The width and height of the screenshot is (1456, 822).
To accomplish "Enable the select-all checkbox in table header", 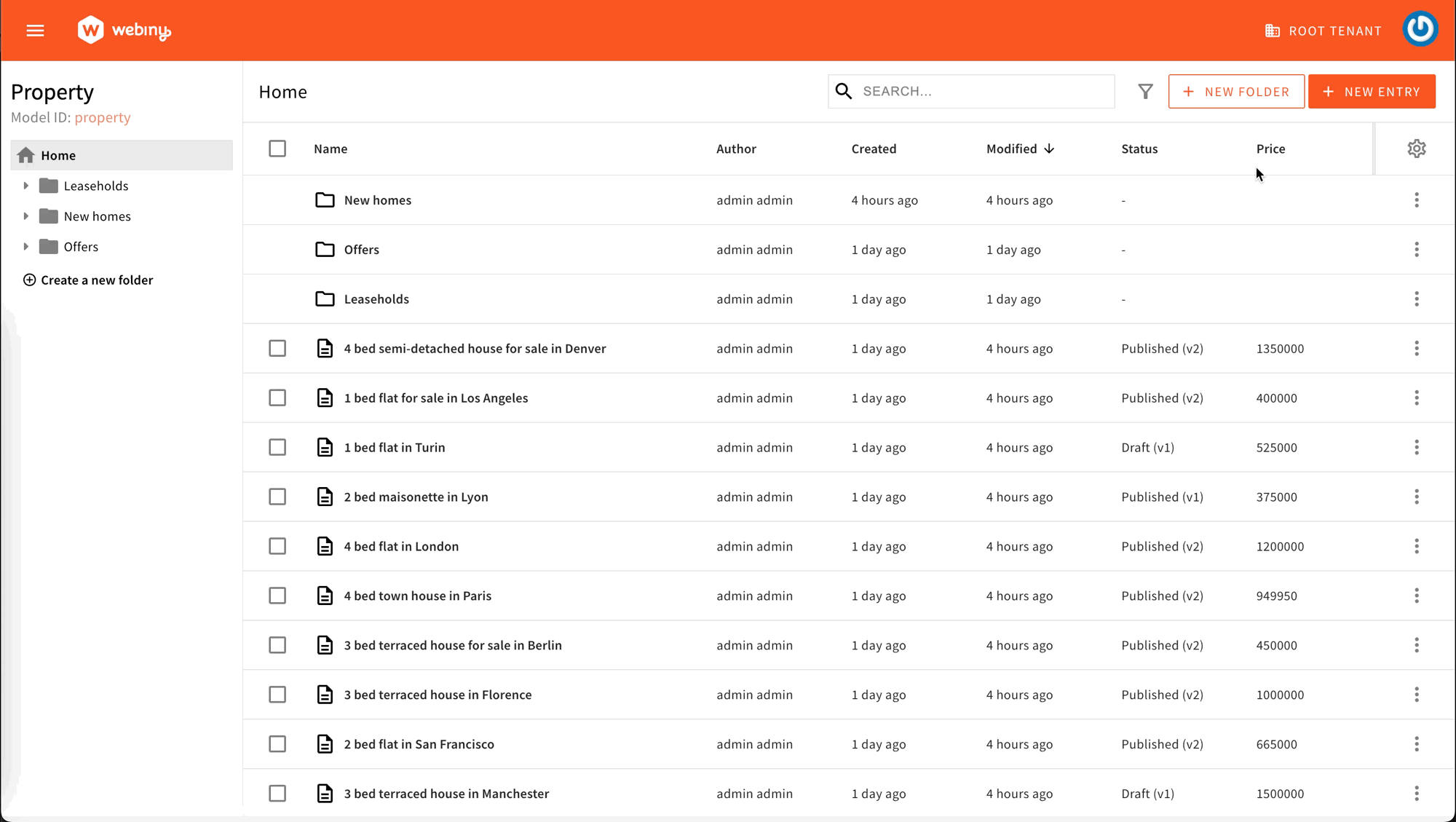I will tap(277, 148).
